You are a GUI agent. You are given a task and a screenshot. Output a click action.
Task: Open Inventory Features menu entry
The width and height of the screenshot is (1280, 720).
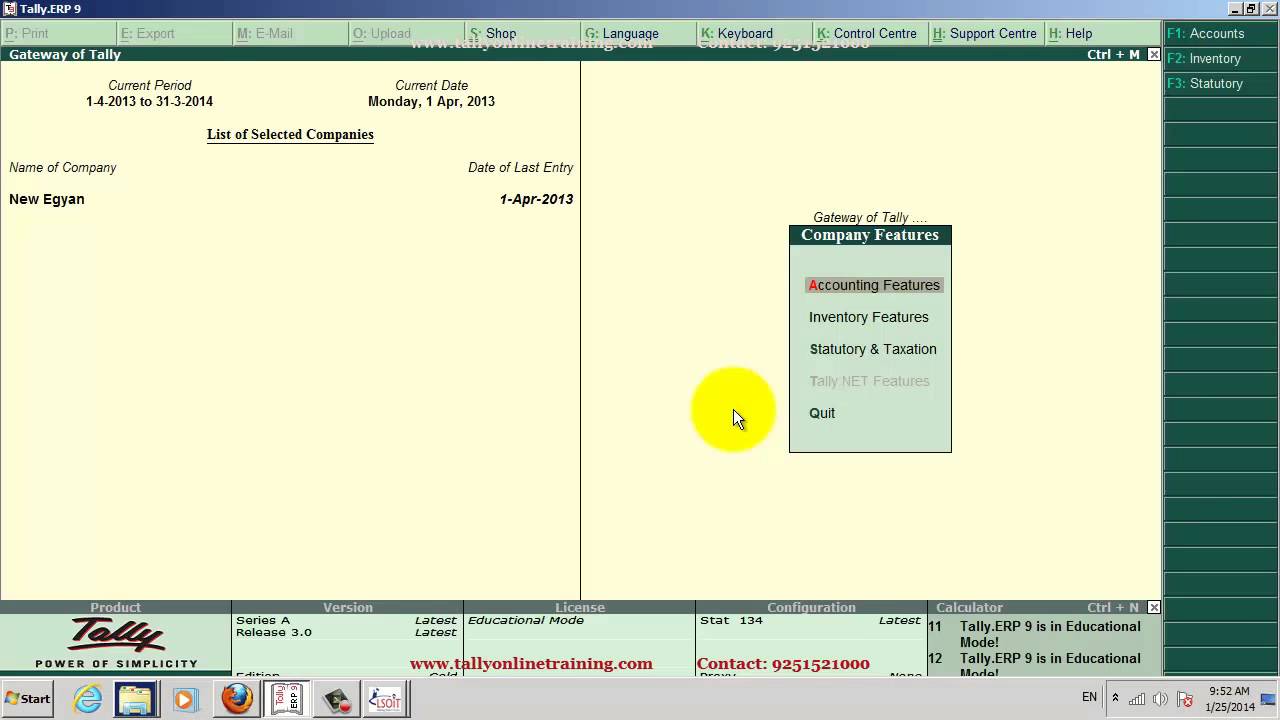pyautogui.click(x=868, y=317)
